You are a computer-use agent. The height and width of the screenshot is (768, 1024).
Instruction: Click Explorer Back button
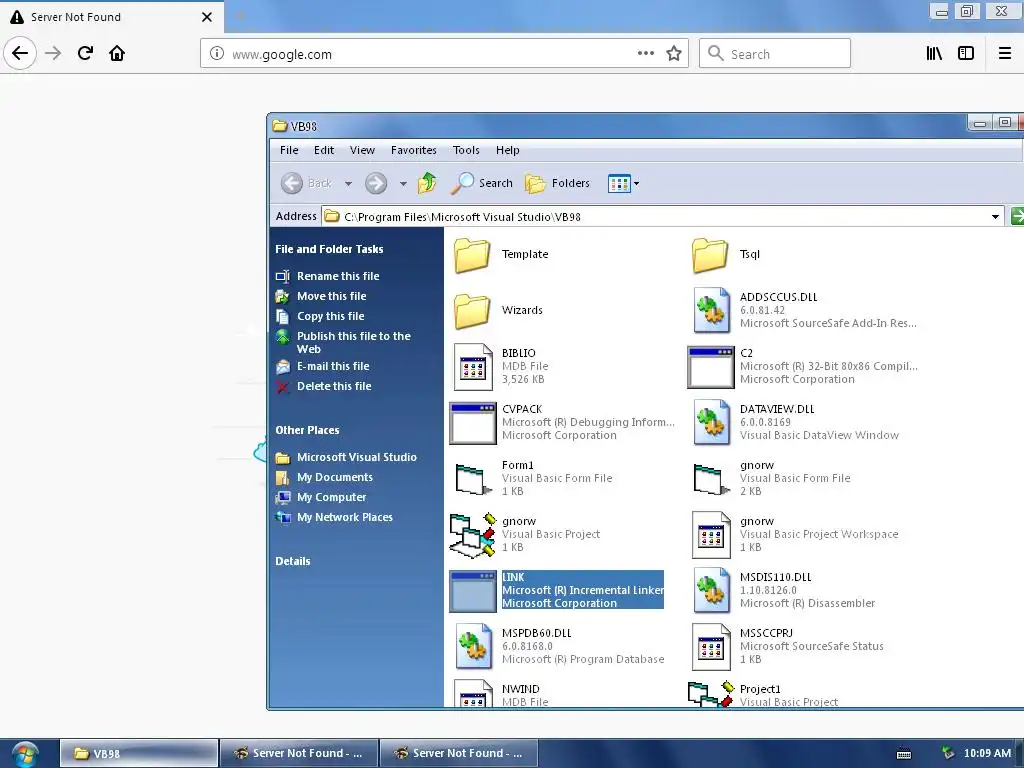coord(307,184)
